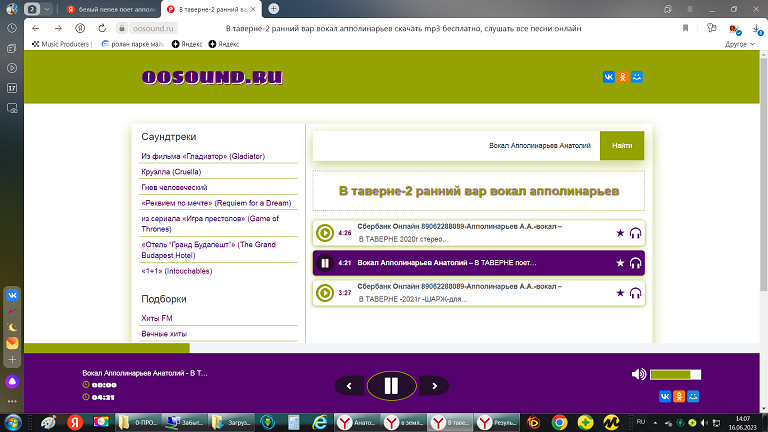Share via Odnoklassniki icon in the bottom player
The width and height of the screenshot is (768, 432).
pos(679,396)
